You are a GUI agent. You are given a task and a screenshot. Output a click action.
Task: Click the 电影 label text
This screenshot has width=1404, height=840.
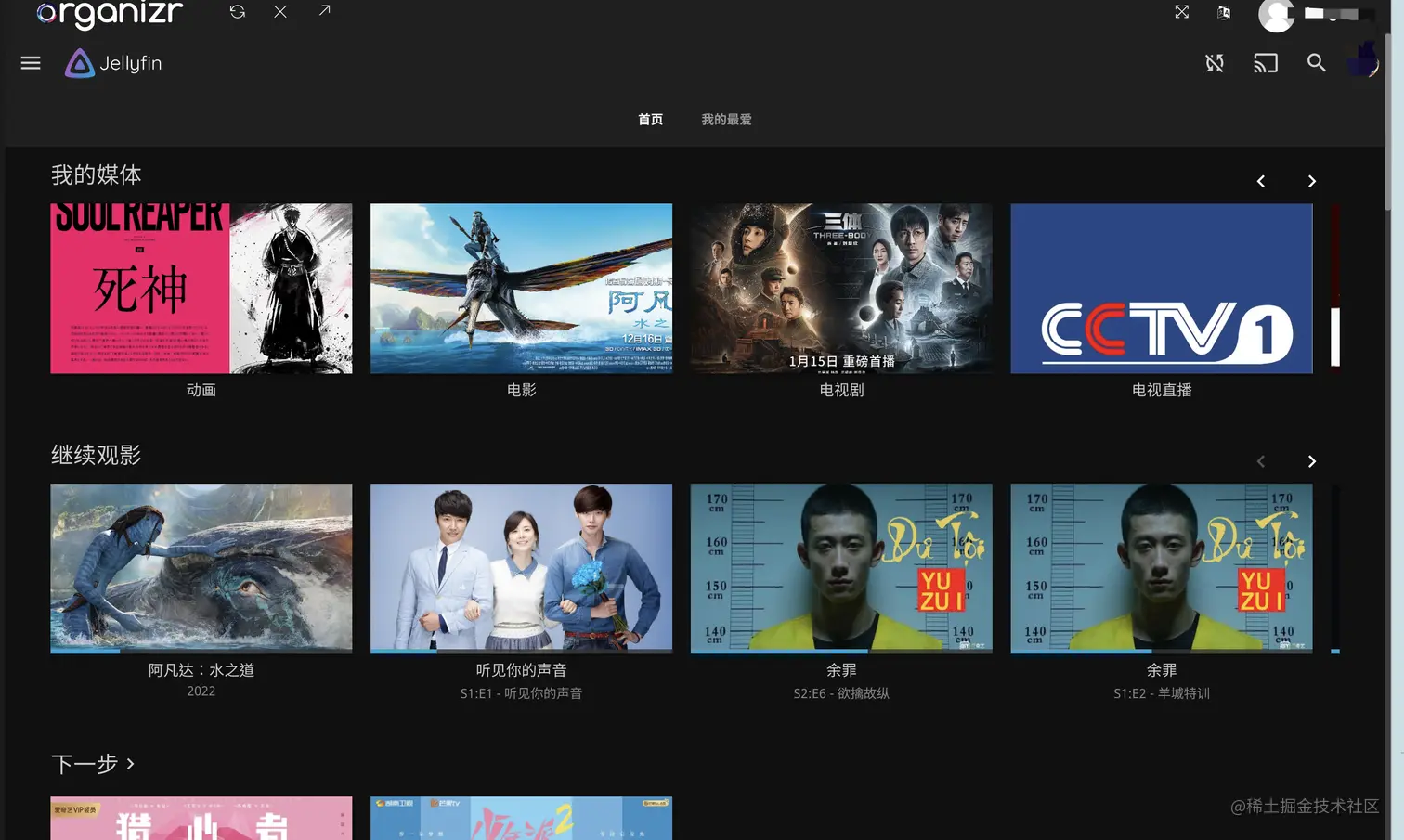[x=521, y=390]
